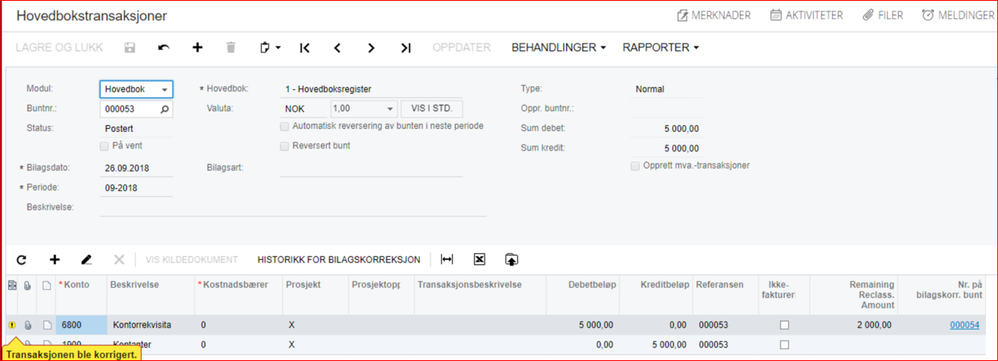This screenshot has height=361, width=998.
Task: Click the Bilagsart field
Action: (x=372, y=168)
